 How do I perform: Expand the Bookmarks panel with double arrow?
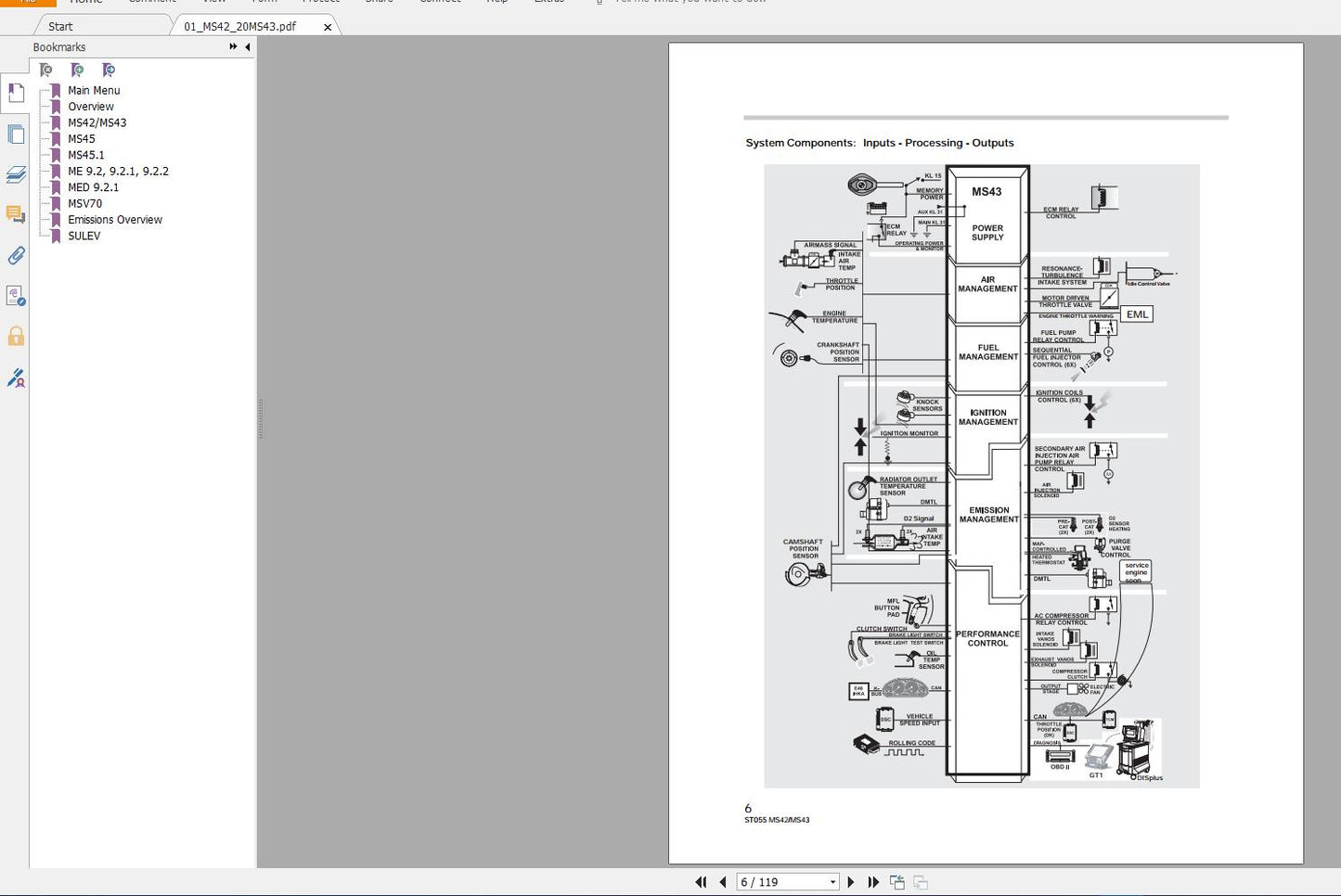(x=233, y=46)
